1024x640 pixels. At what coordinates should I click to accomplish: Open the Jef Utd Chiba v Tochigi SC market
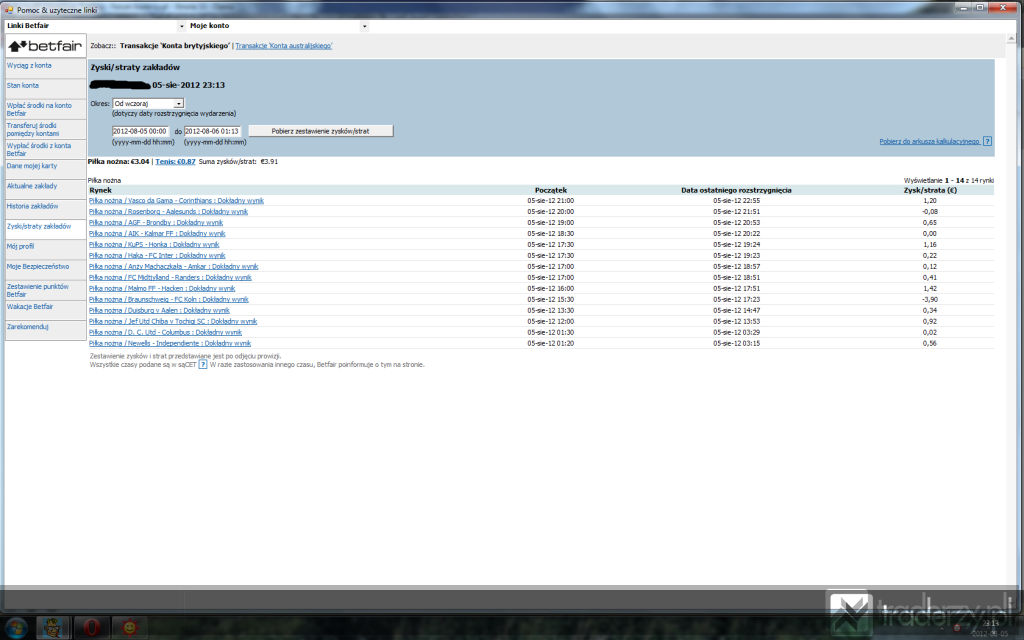click(x=173, y=321)
